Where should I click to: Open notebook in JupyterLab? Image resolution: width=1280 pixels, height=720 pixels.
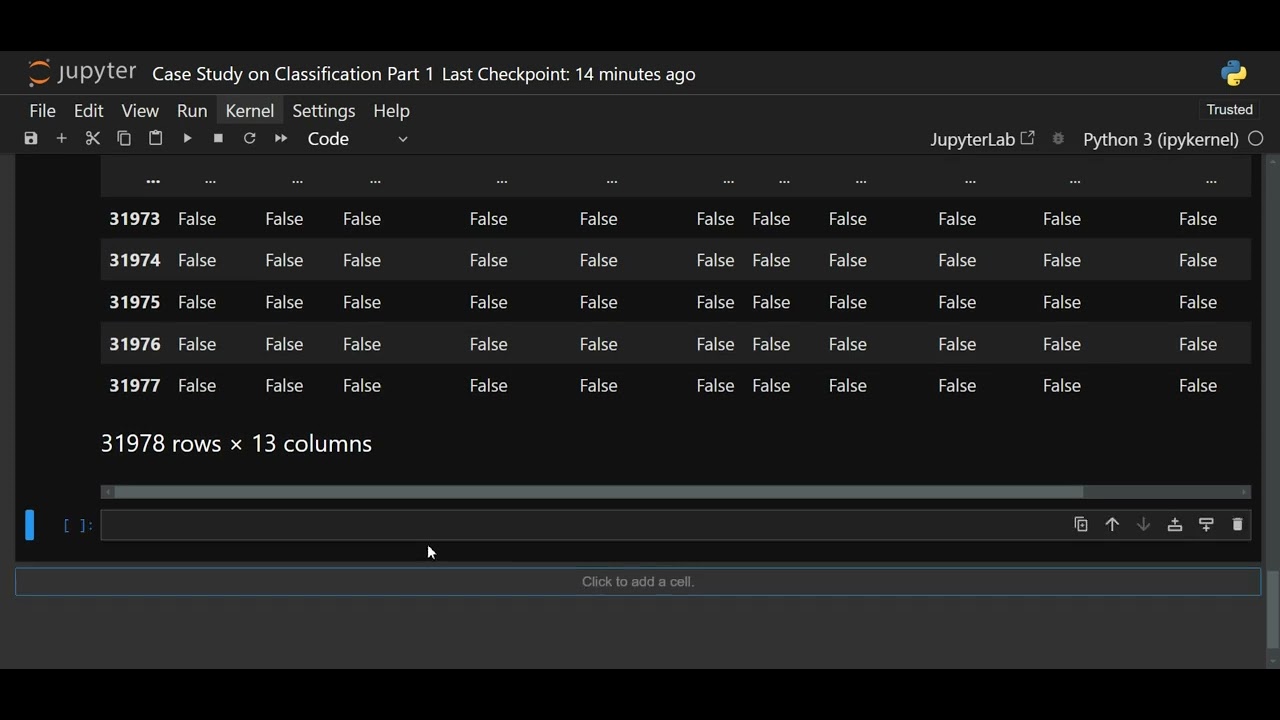click(x=981, y=139)
